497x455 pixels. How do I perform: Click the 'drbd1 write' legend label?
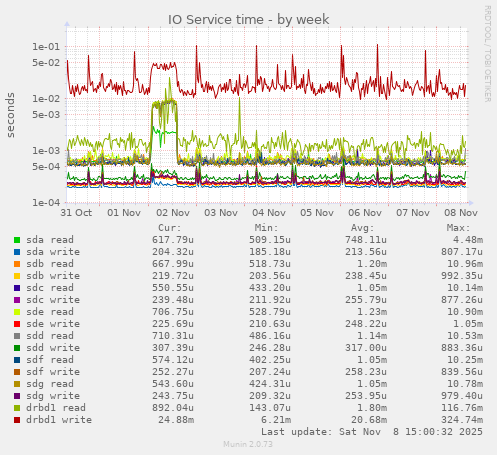(x=59, y=420)
